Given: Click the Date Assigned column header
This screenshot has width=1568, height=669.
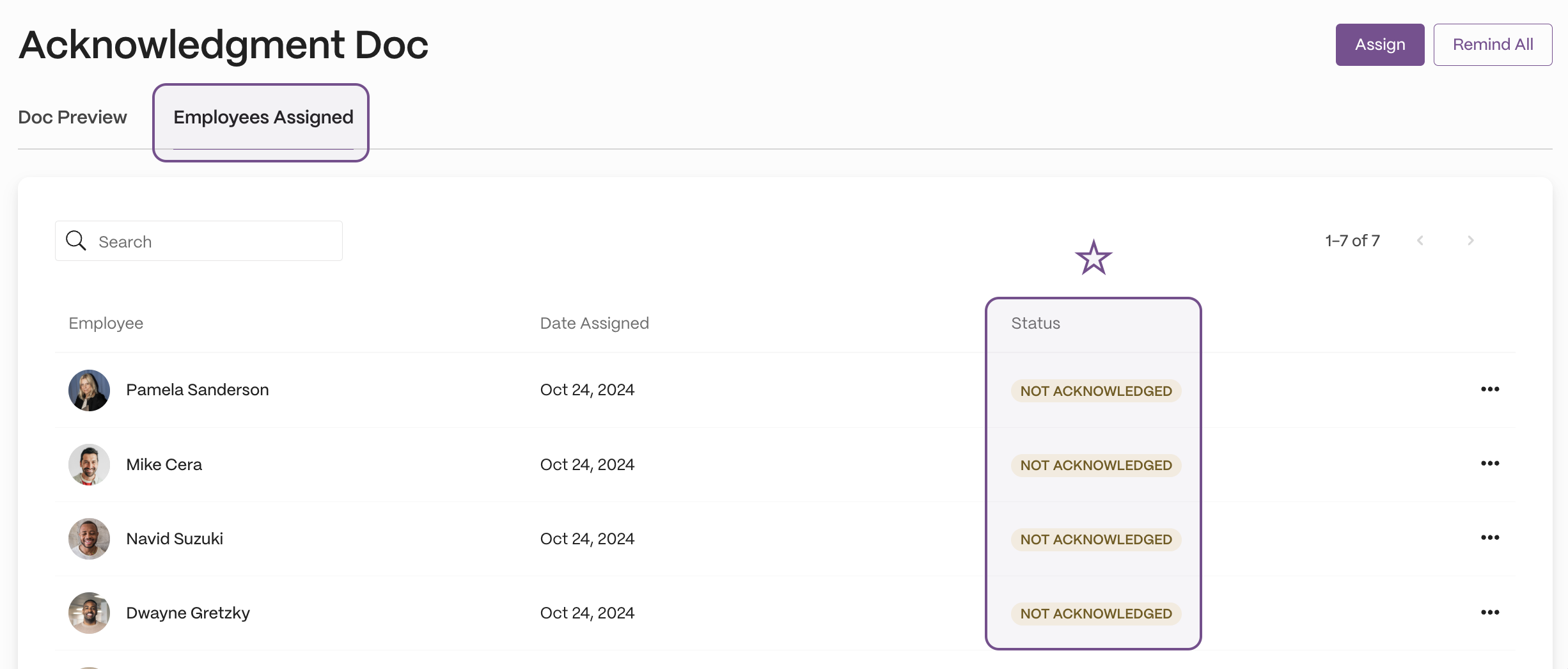Looking at the screenshot, I should click(594, 323).
